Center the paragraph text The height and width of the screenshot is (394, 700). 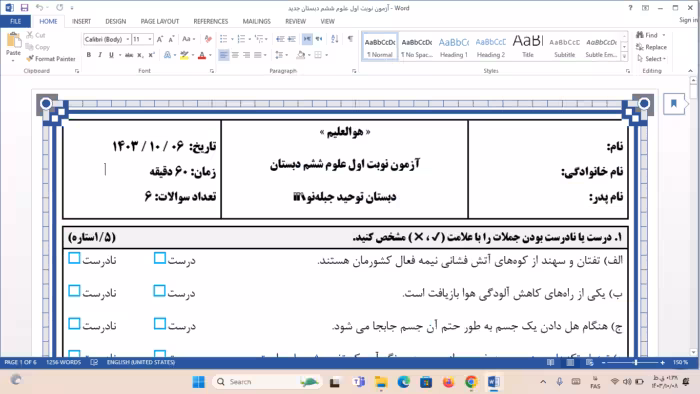click(x=235, y=55)
